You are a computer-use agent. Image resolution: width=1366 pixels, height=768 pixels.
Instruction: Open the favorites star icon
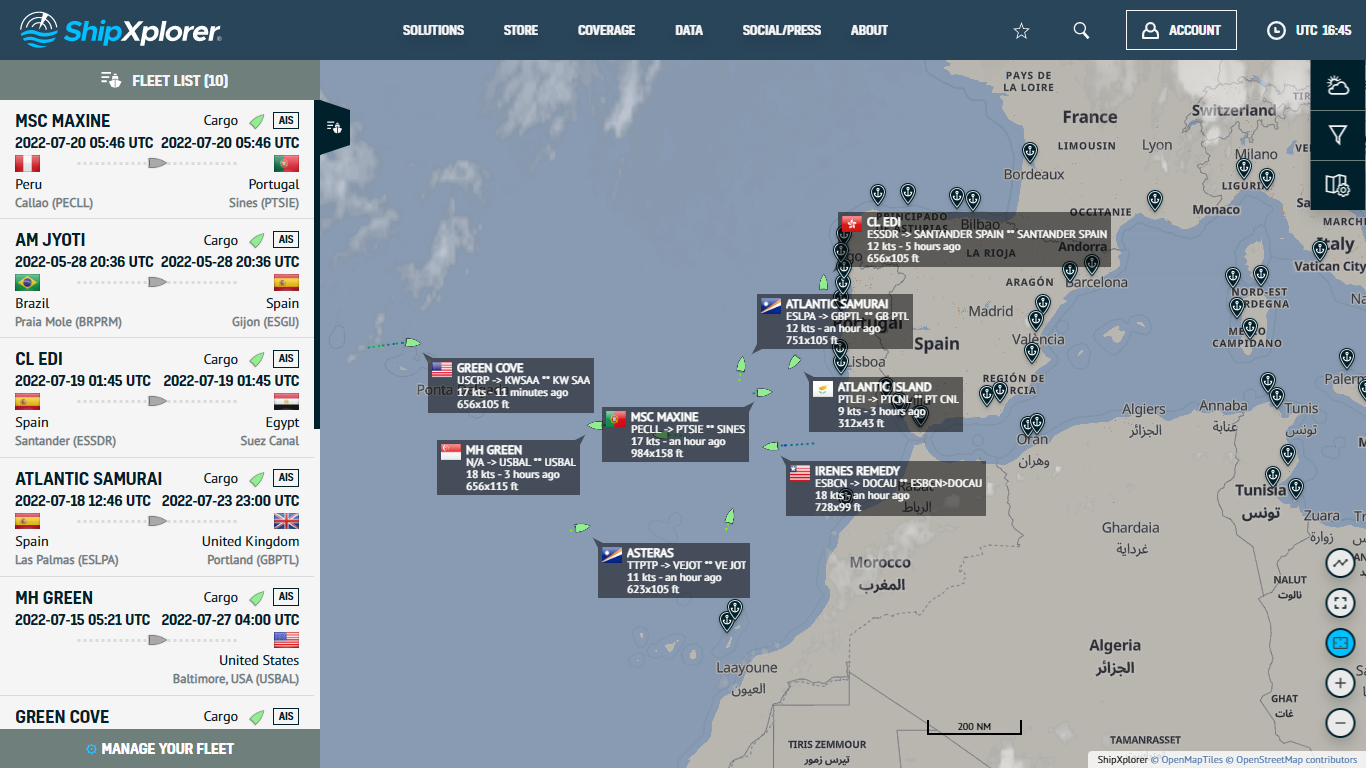[x=1021, y=31]
